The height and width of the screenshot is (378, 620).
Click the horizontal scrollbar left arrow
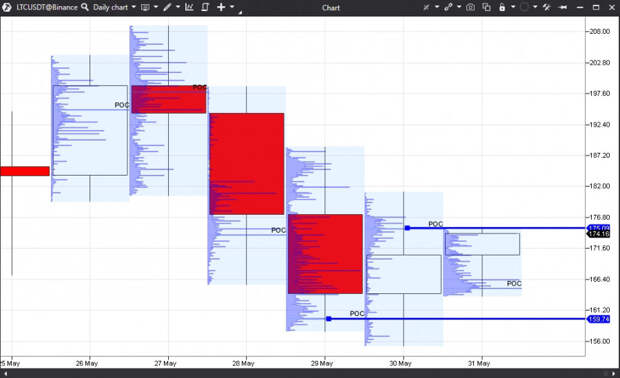click(x=6, y=374)
